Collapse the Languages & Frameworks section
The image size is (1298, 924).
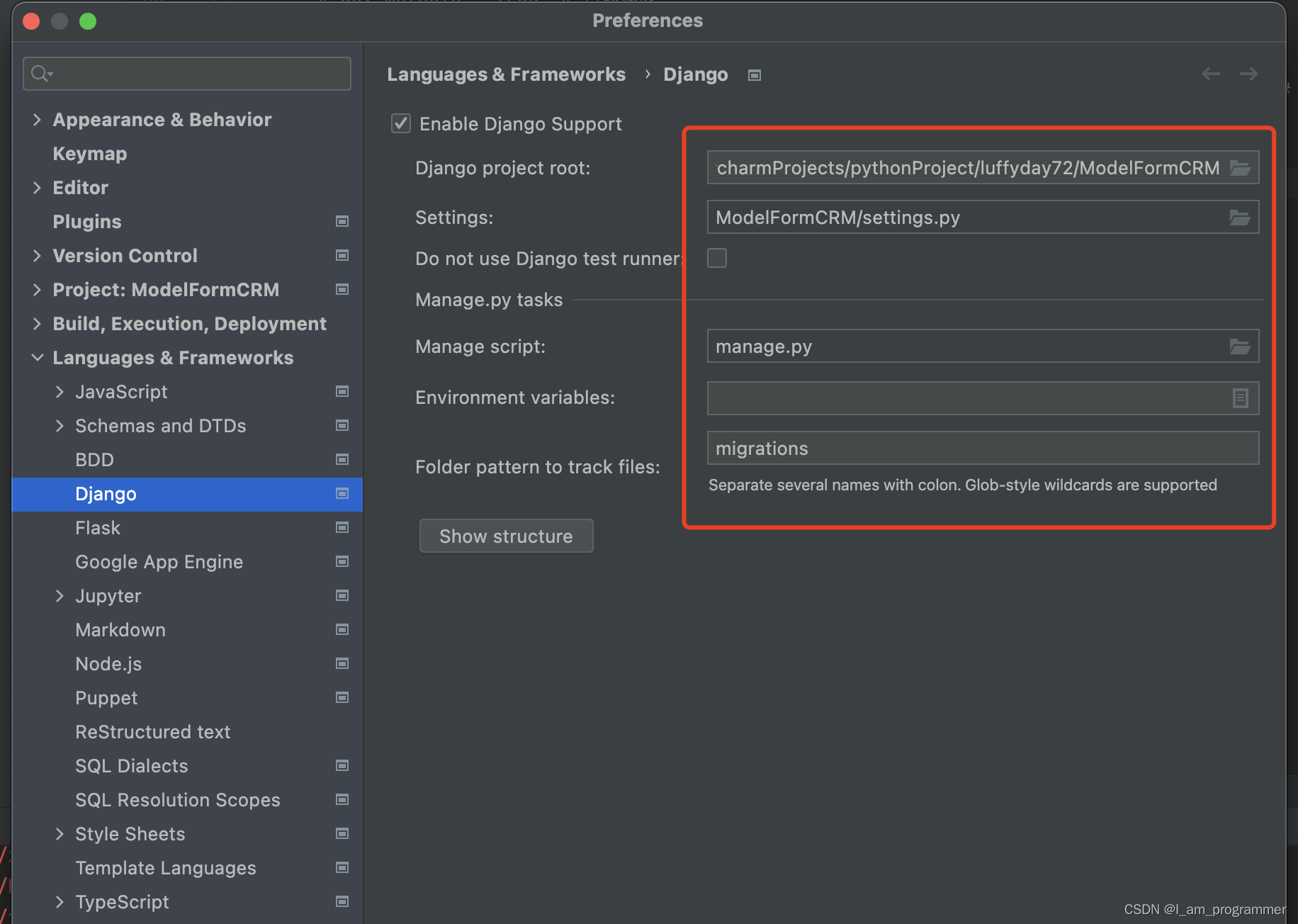coord(38,358)
